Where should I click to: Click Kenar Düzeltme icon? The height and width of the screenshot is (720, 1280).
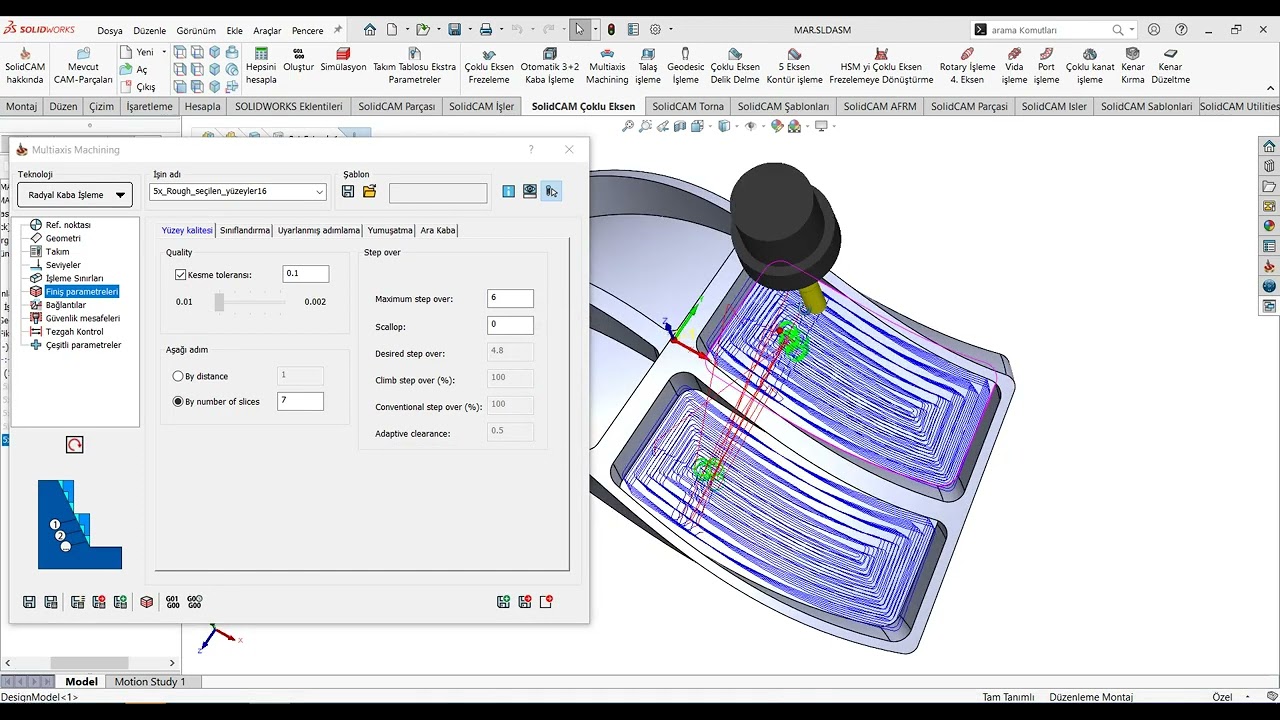point(1170,66)
